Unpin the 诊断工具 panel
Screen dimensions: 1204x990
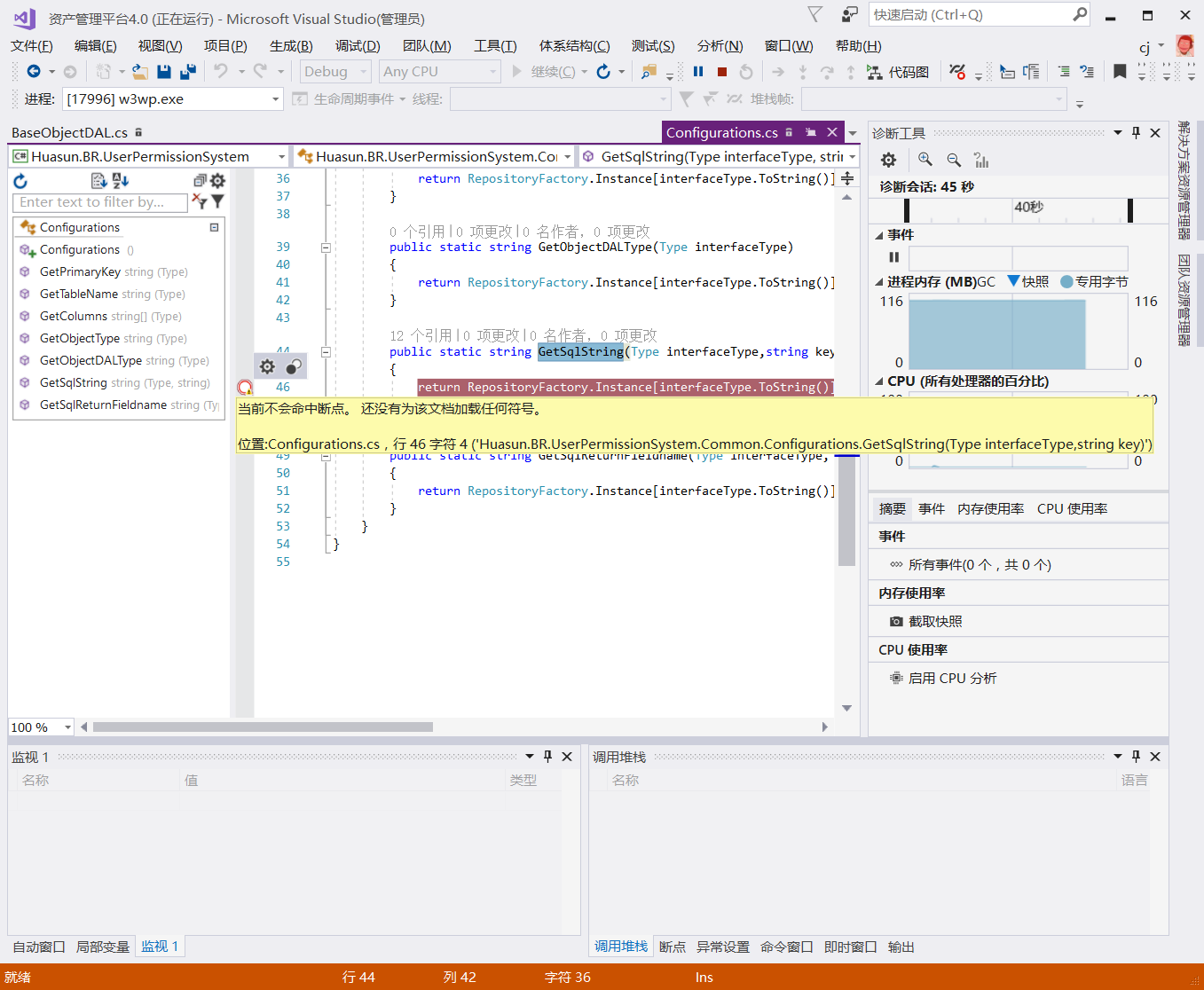click(x=1135, y=131)
